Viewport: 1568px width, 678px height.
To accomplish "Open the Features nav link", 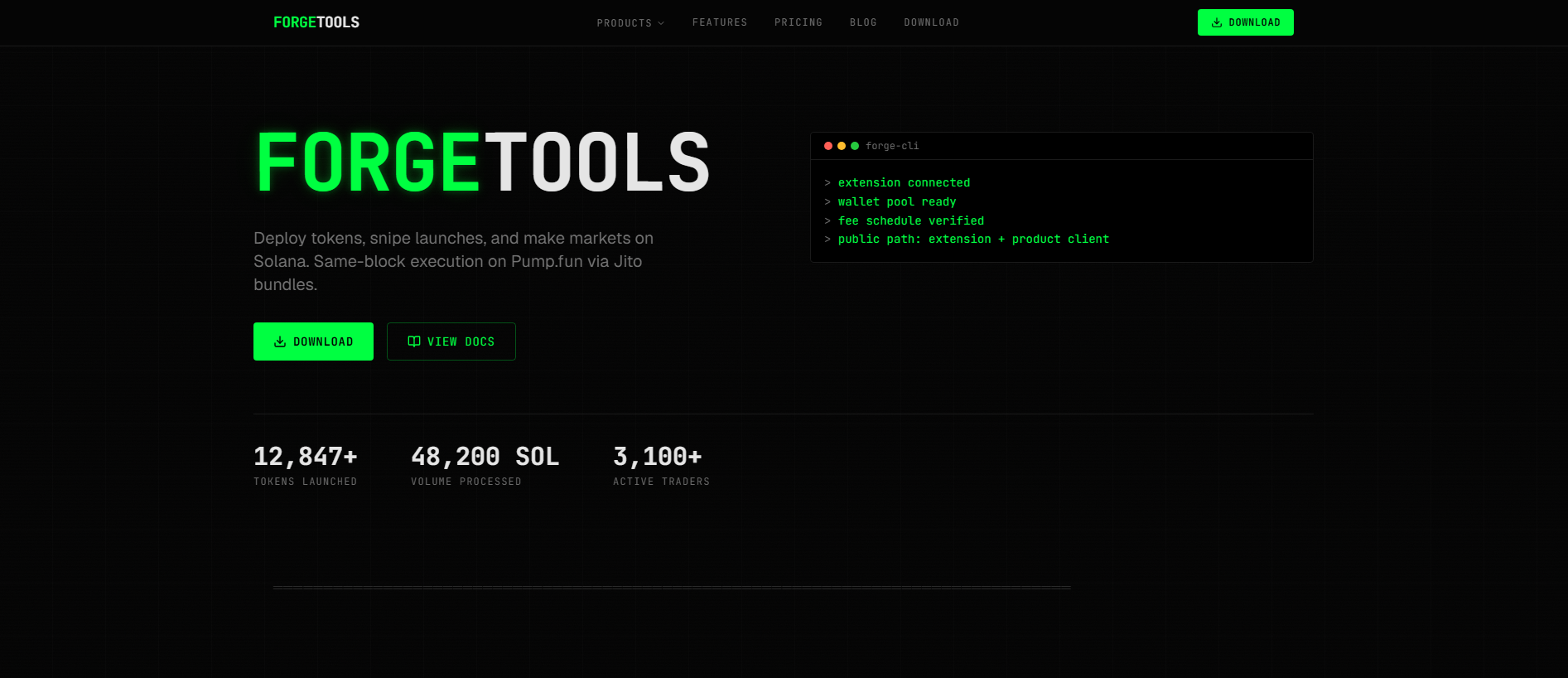I will pos(720,22).
